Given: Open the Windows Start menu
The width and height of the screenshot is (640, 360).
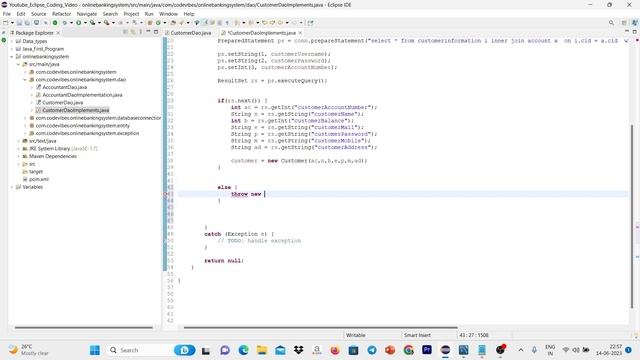Looking at the screenshot, I should tap(95, 350).
